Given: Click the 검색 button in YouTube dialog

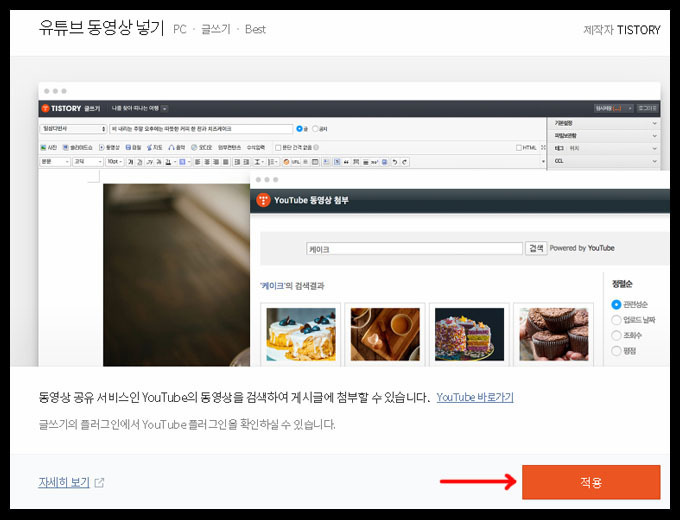Looking at the screenshot, I should tap(536, 248).
